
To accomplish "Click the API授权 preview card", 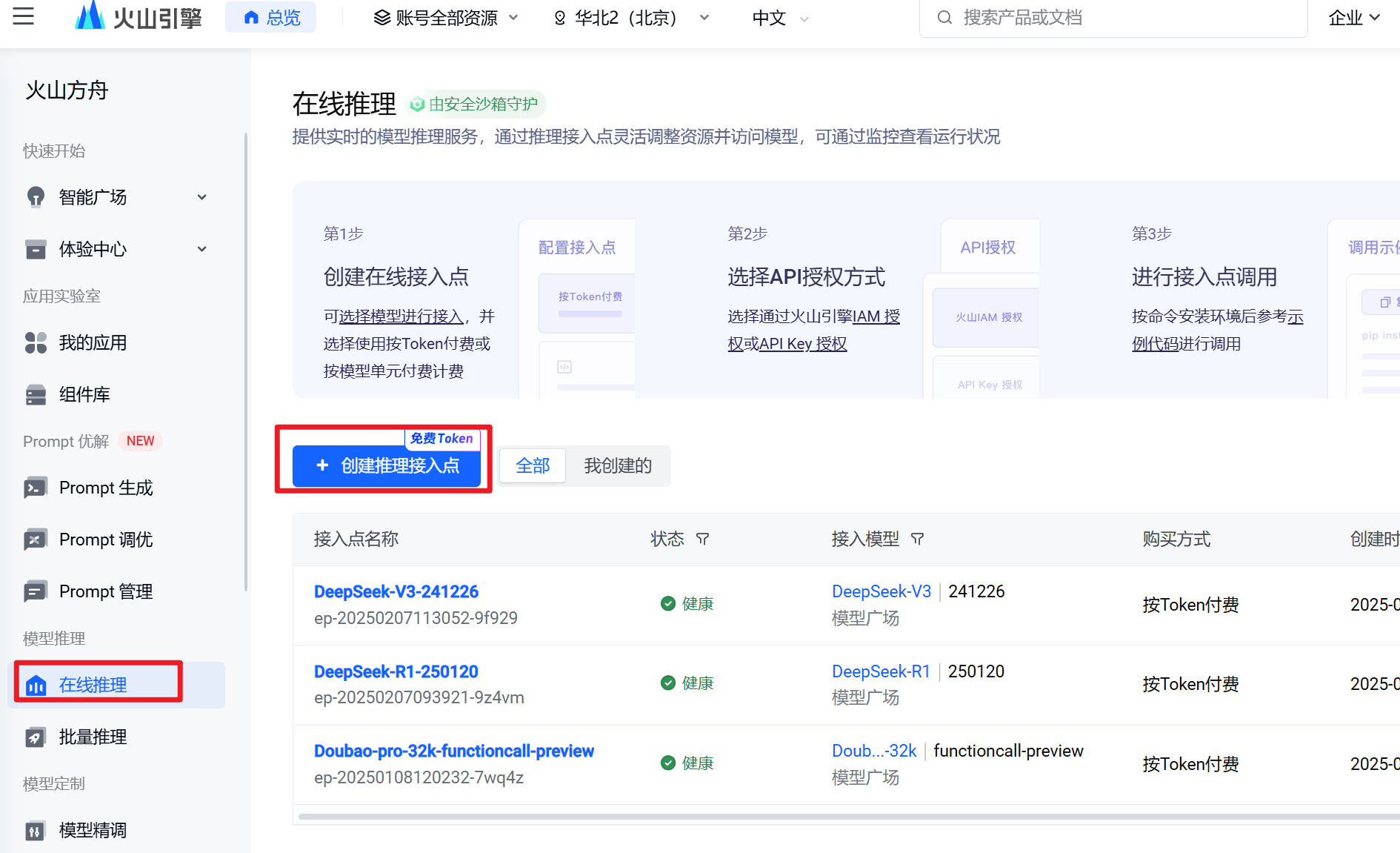I will tap(981, 308).
